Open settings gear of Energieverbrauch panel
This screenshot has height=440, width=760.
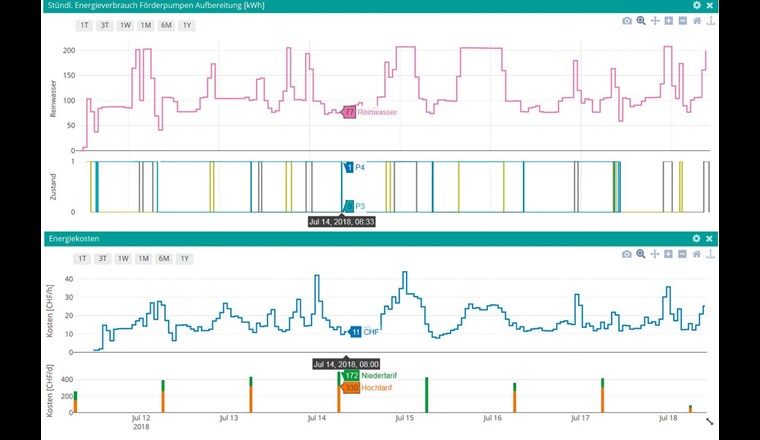tap(697, 5)
